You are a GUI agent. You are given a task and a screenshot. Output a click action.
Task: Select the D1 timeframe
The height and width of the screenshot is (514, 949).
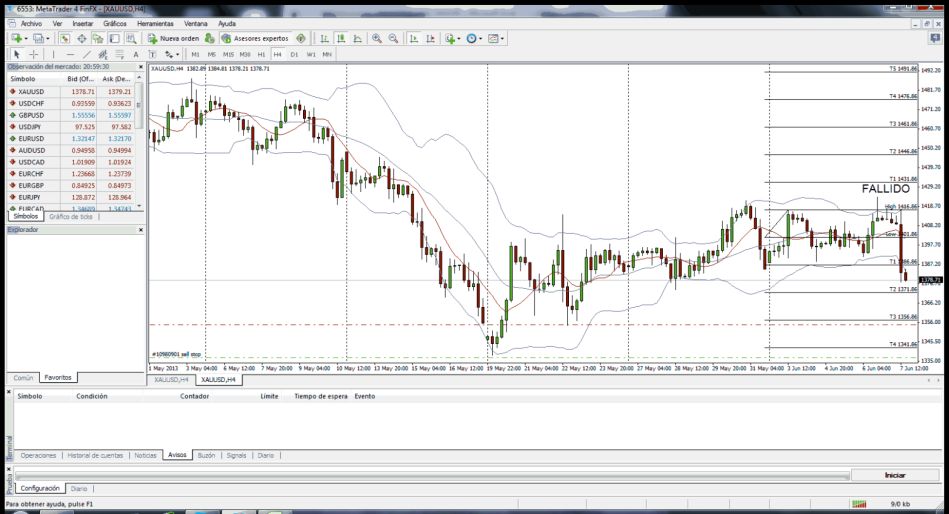[x=294, y=54]
